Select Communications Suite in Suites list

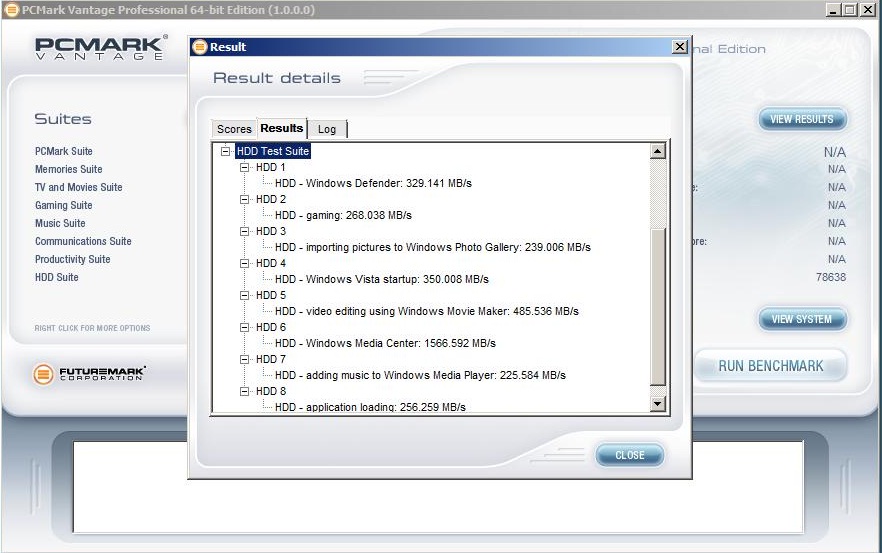83,241
